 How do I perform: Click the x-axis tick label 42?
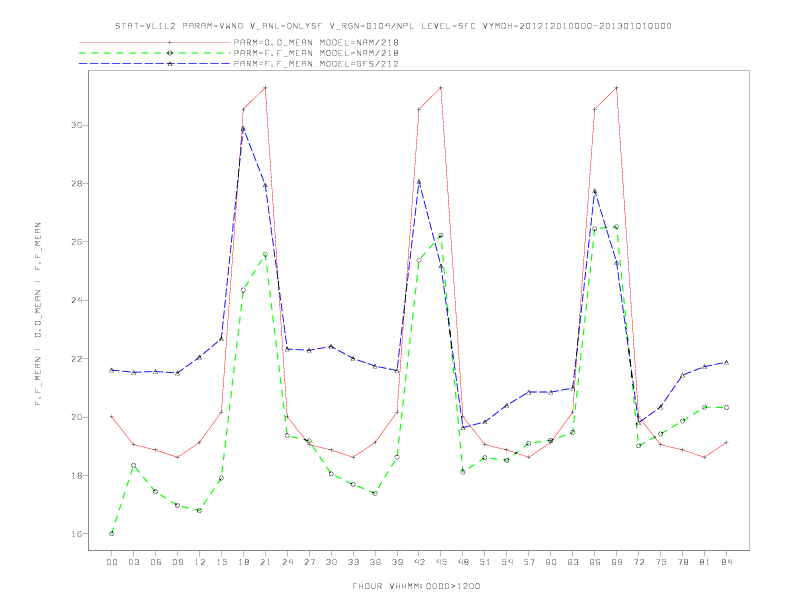pos(419,562)
